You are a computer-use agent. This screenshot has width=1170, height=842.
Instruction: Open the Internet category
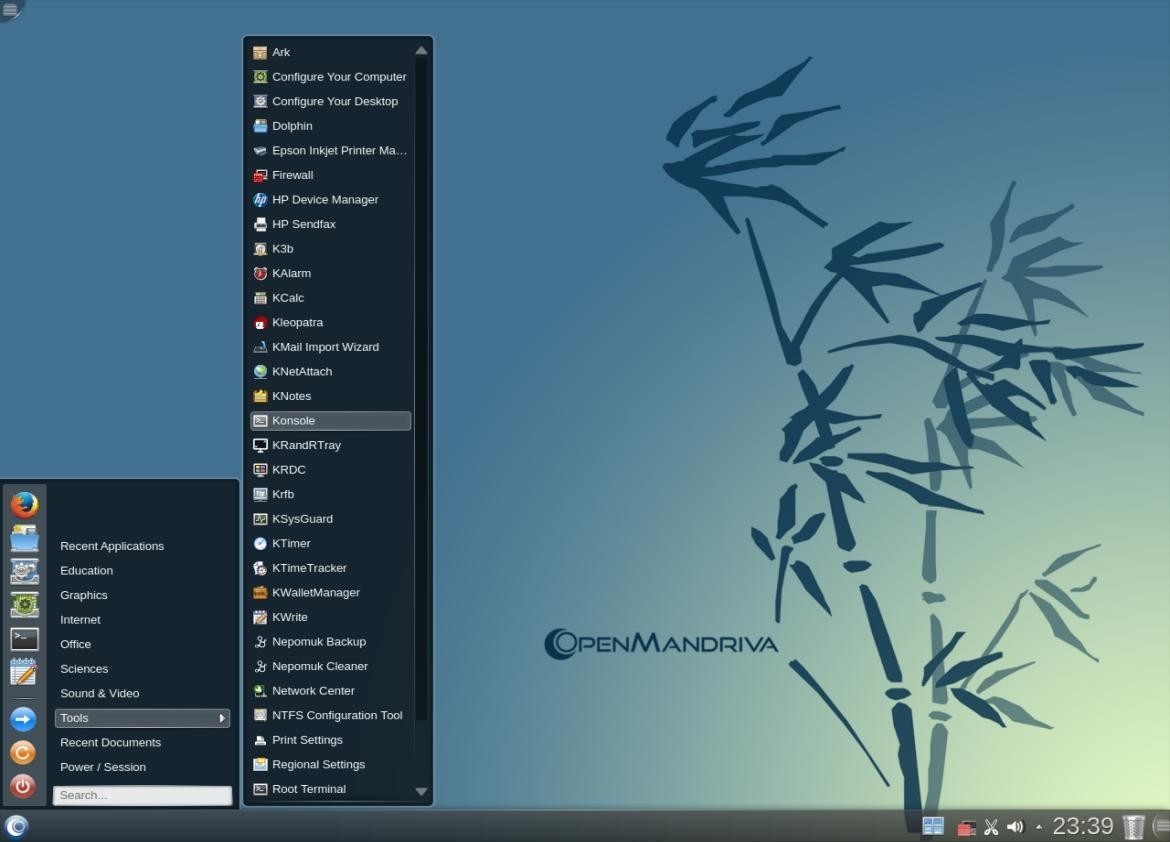tap(80, 620)
